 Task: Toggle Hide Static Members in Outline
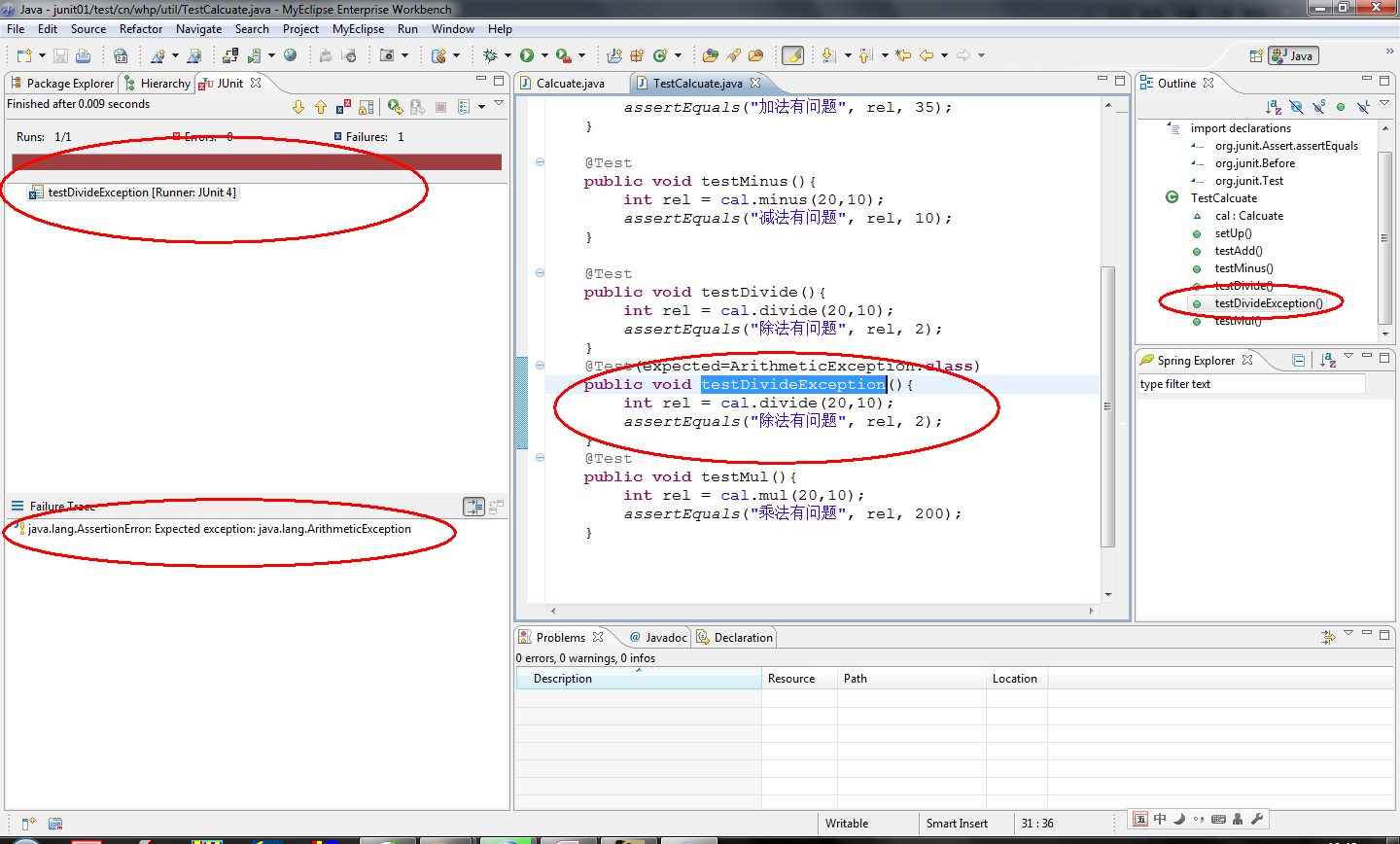1319,107
